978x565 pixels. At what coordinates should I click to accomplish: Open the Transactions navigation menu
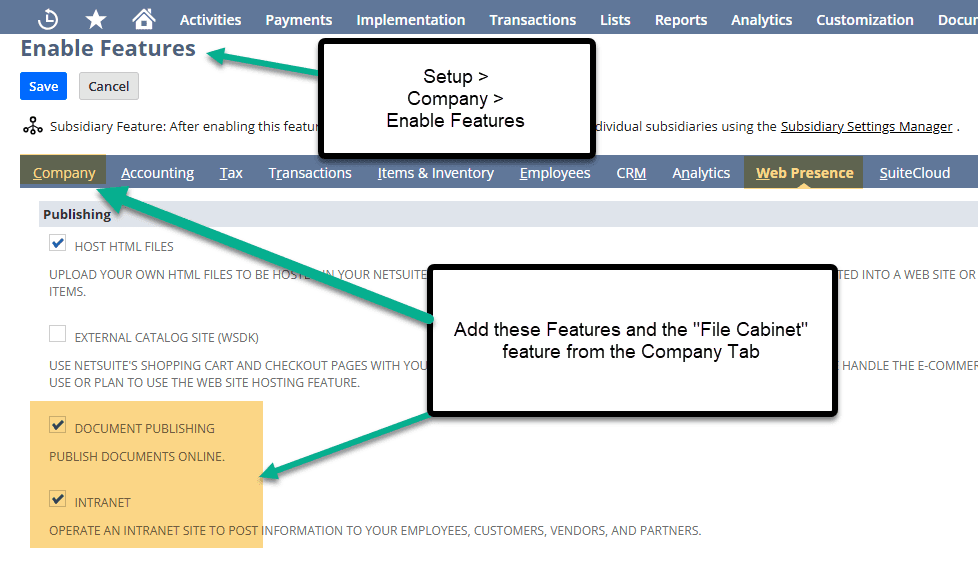(x=533, y=20)
